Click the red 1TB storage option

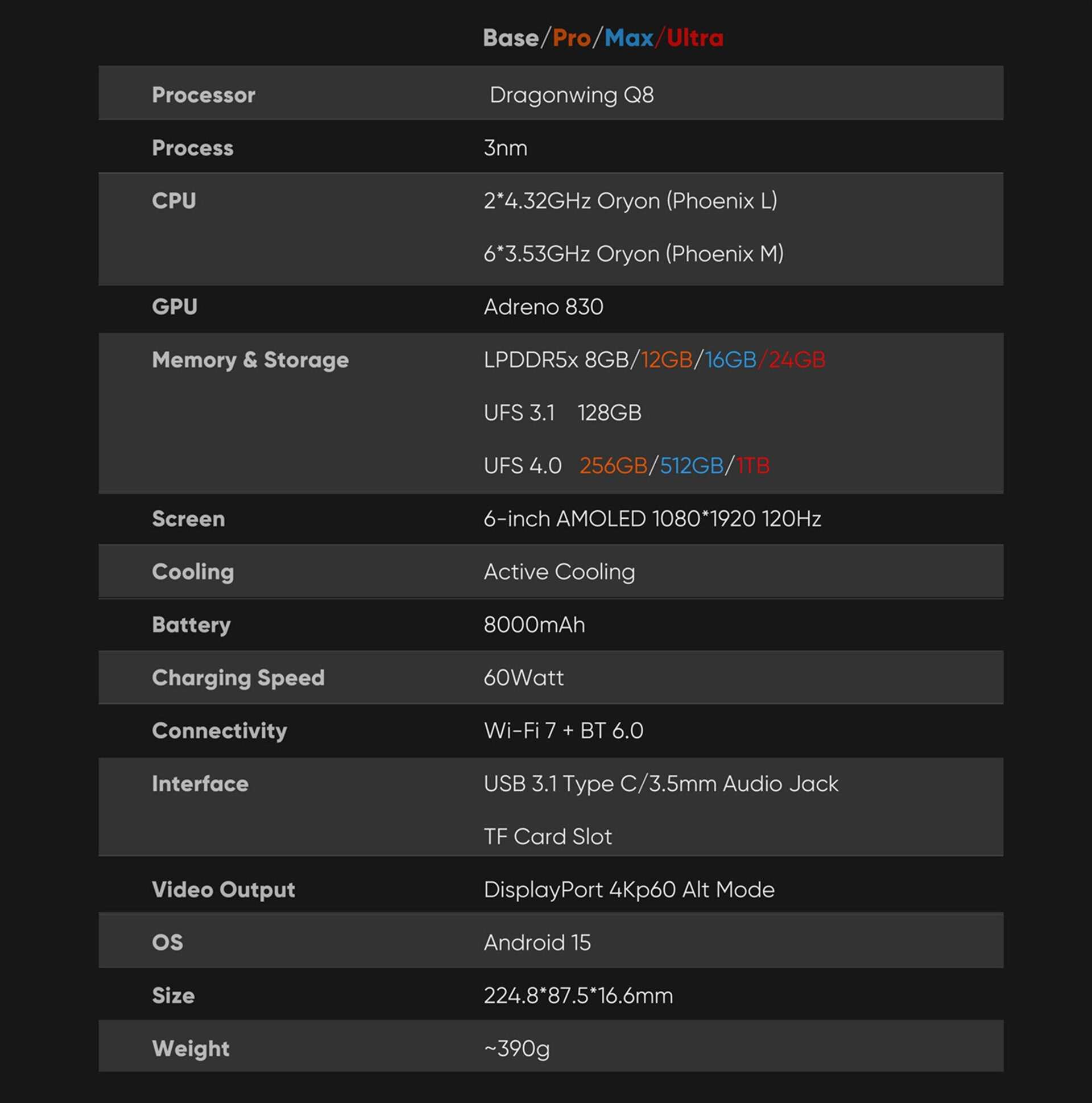click(752, 466)
